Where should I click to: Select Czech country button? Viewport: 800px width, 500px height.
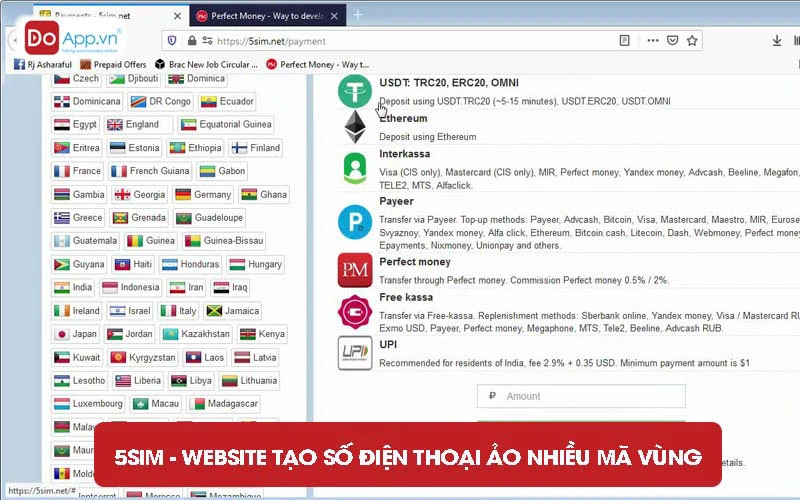77,78
